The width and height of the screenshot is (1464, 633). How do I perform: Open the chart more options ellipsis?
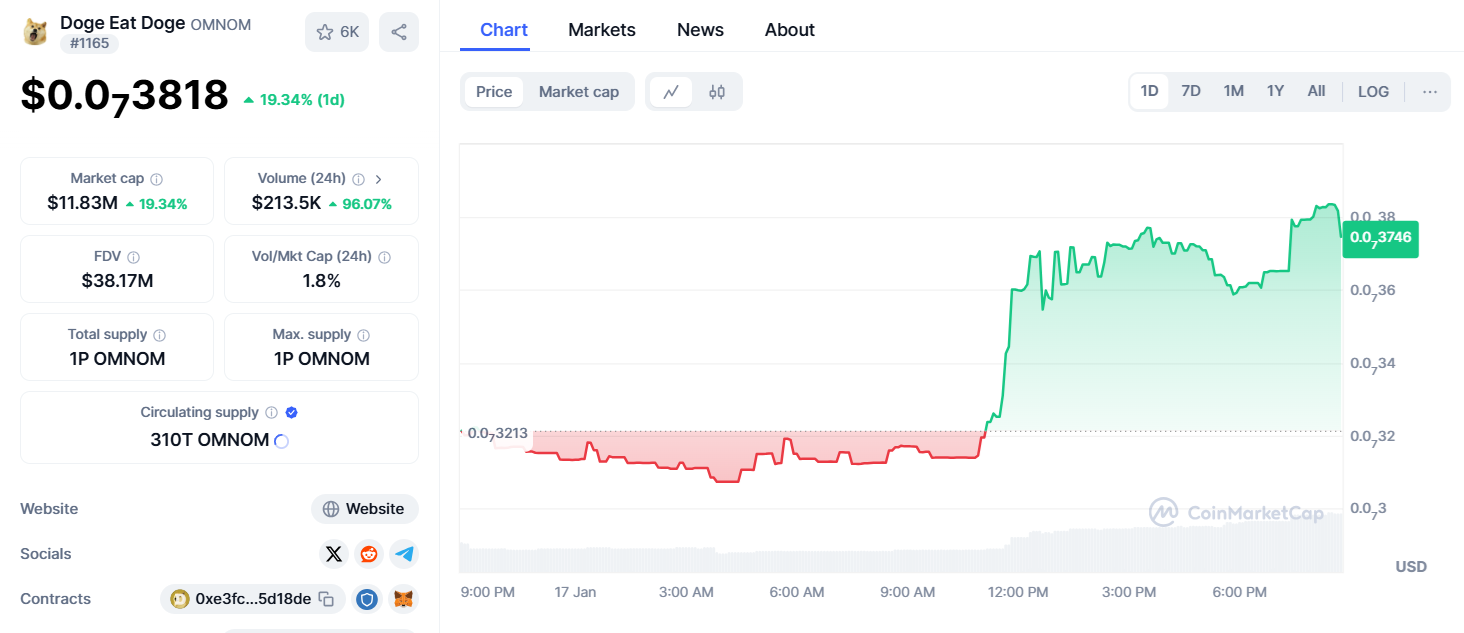(x=1430, y=92)
